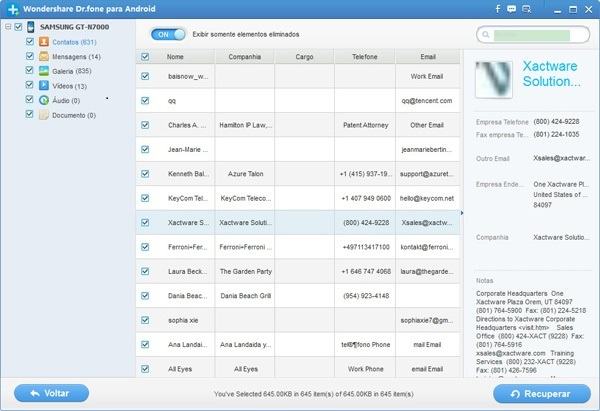The image size is (600, 411).
Task: Uncheck the SAMSUNG GT-N7000 device checkbox
Action: point(18,27)
